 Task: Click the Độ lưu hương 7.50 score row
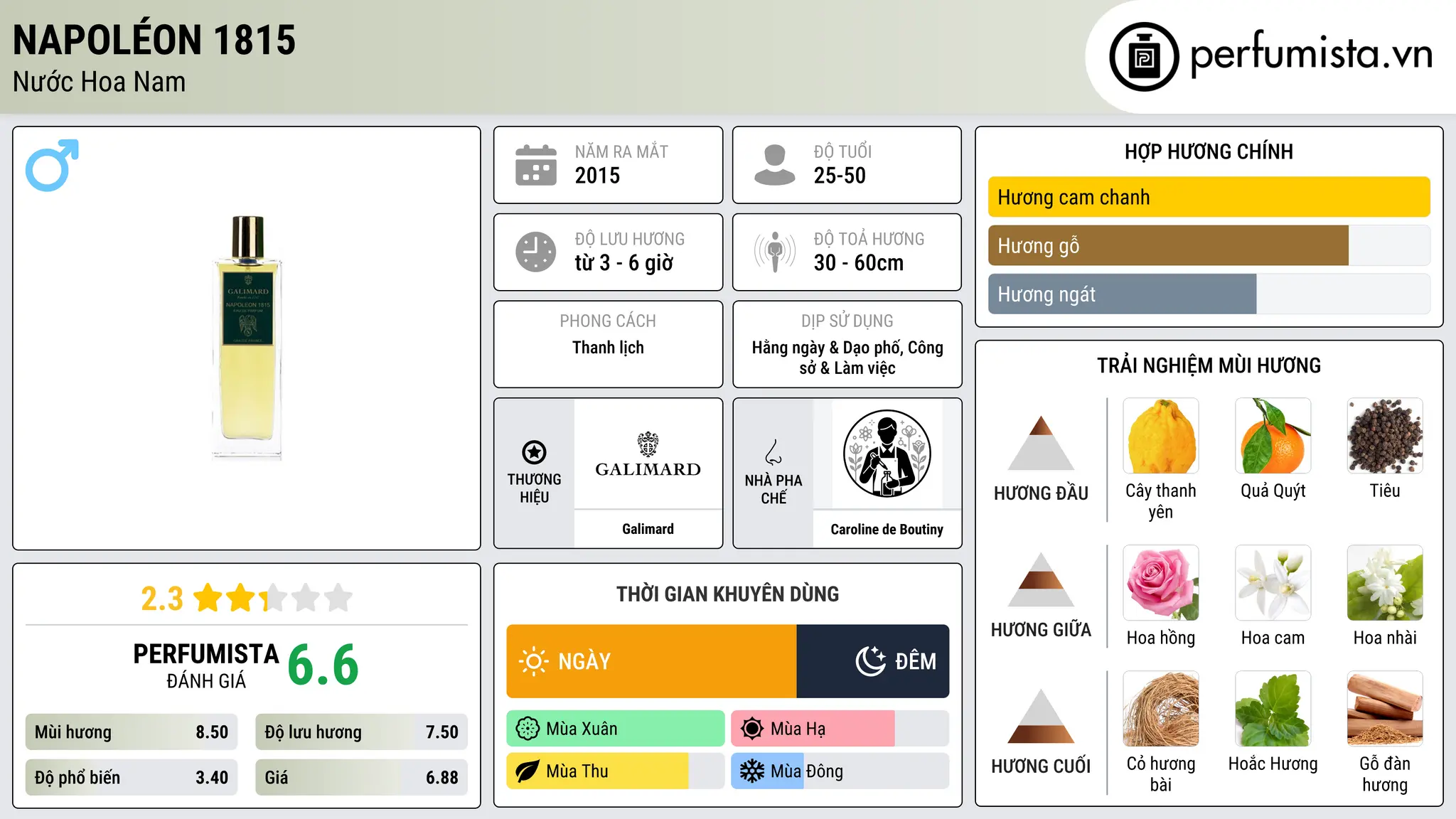point(361,732)
